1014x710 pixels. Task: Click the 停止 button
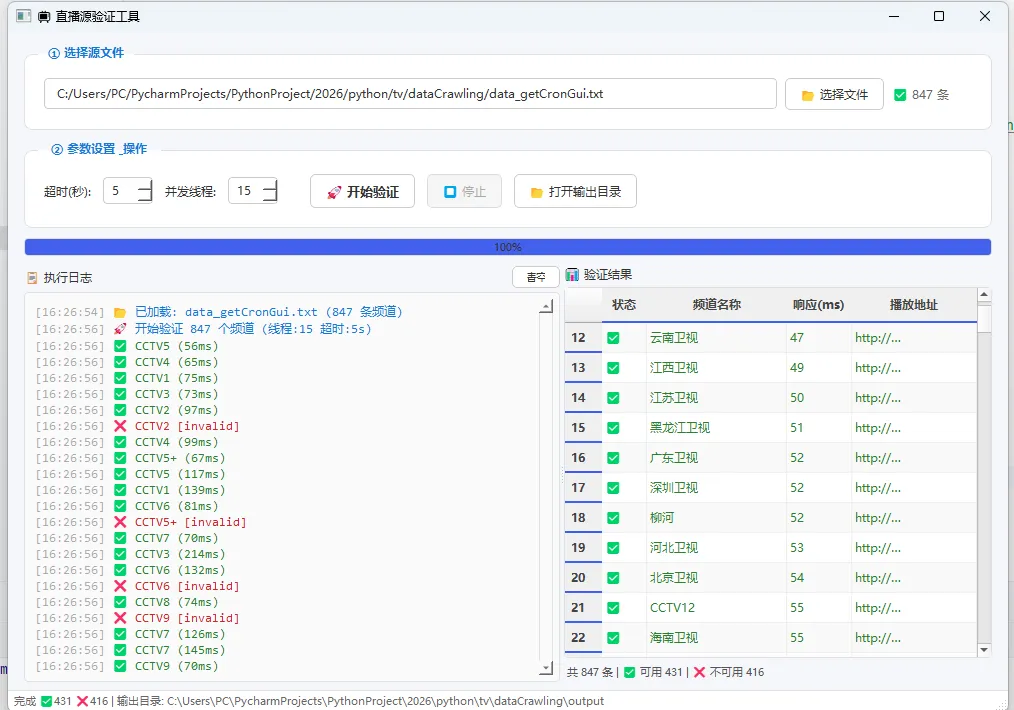pos(464,191)
